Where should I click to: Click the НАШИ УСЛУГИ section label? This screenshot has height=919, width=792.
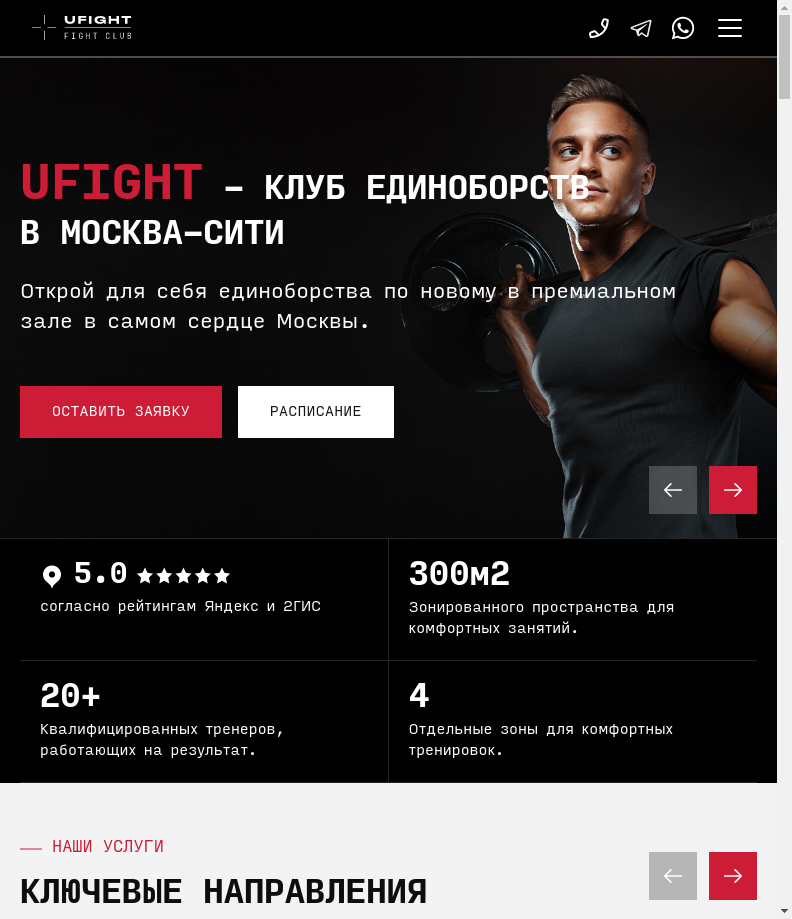coord(108,846)
